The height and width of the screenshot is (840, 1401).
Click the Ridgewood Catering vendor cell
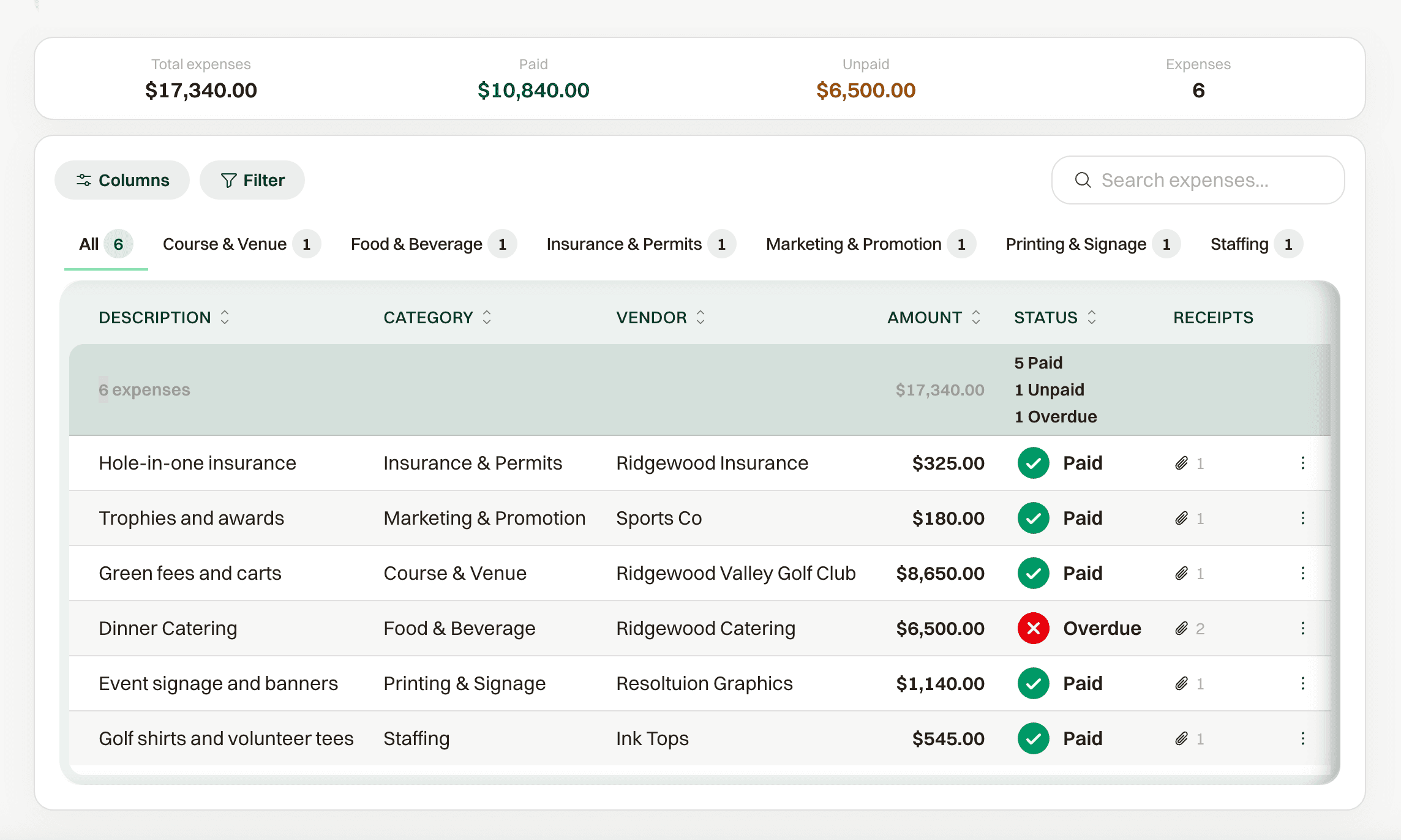(705, 629)
